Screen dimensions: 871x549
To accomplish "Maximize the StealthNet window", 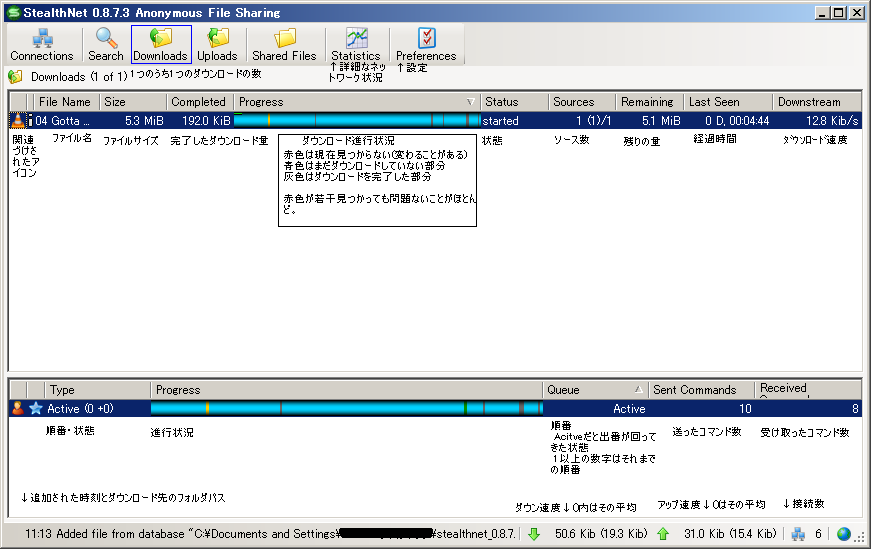I will tap(839, 13).
